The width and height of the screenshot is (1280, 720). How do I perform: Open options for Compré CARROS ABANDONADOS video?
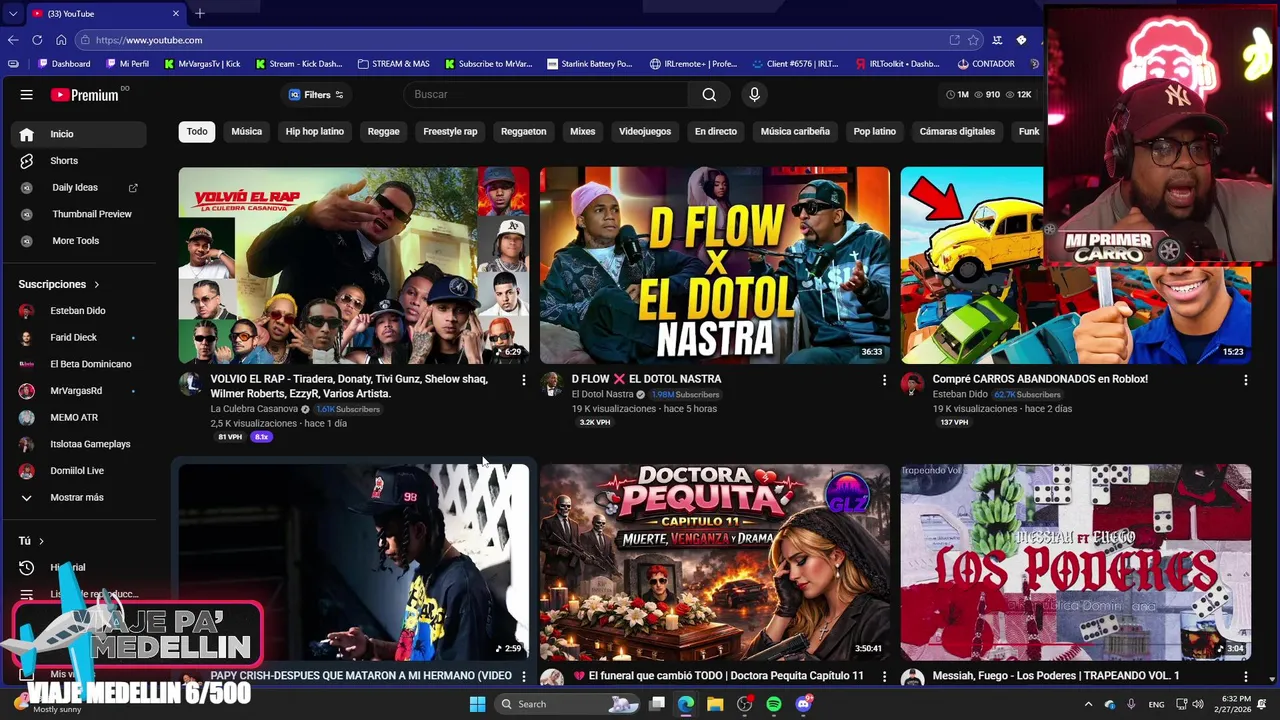click(1245, 380)
